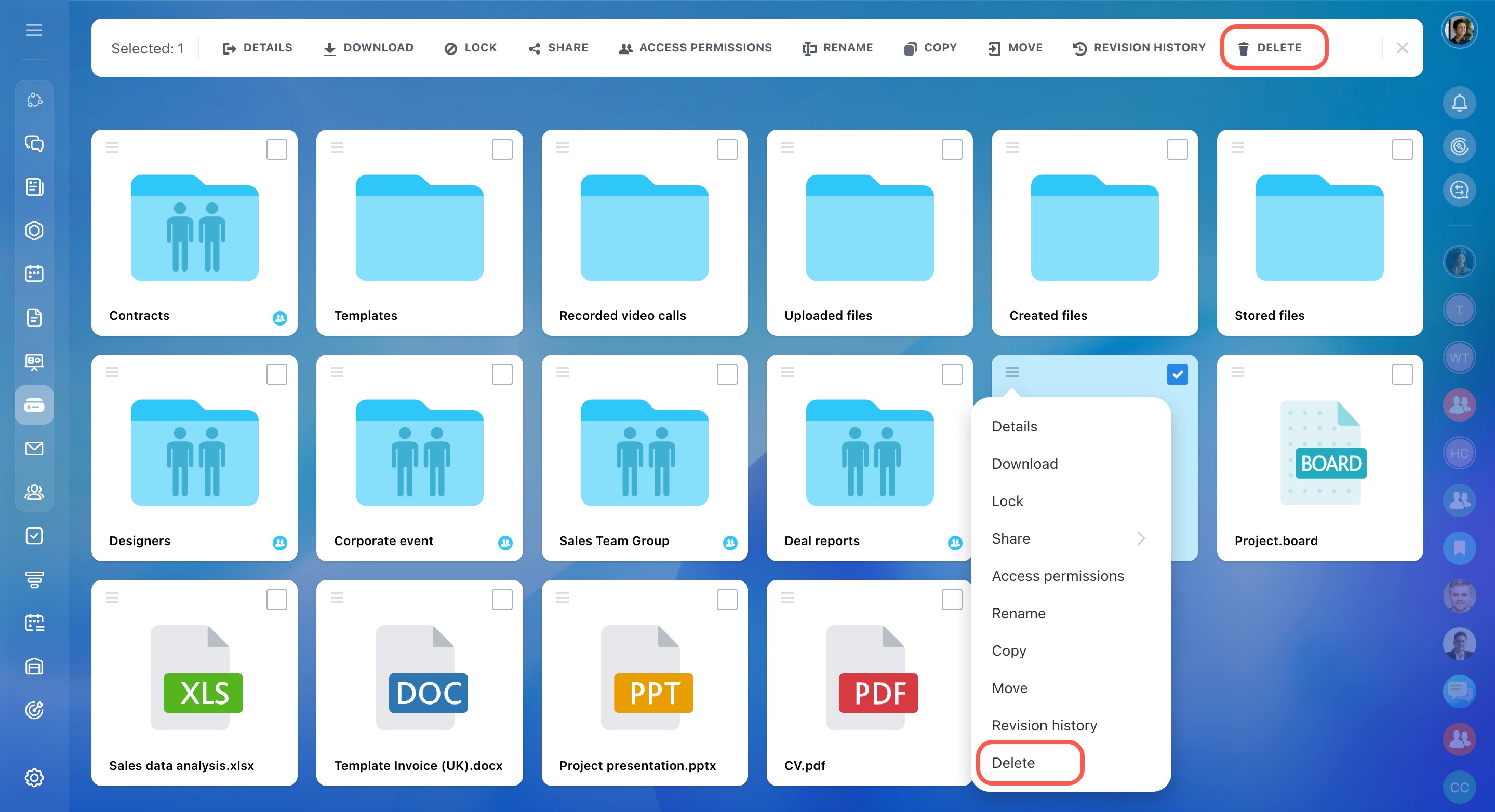Open the user profile avatar
This screenshot has width=1495, height=812.
[x=1459, y=30]
